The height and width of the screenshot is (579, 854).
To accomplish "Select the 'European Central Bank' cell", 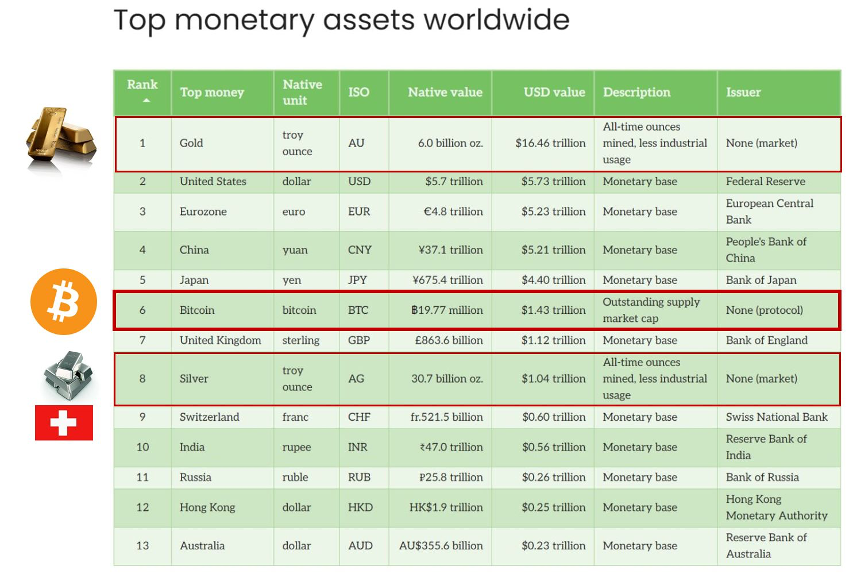I will pyautogui.click(x=779, y=212).
